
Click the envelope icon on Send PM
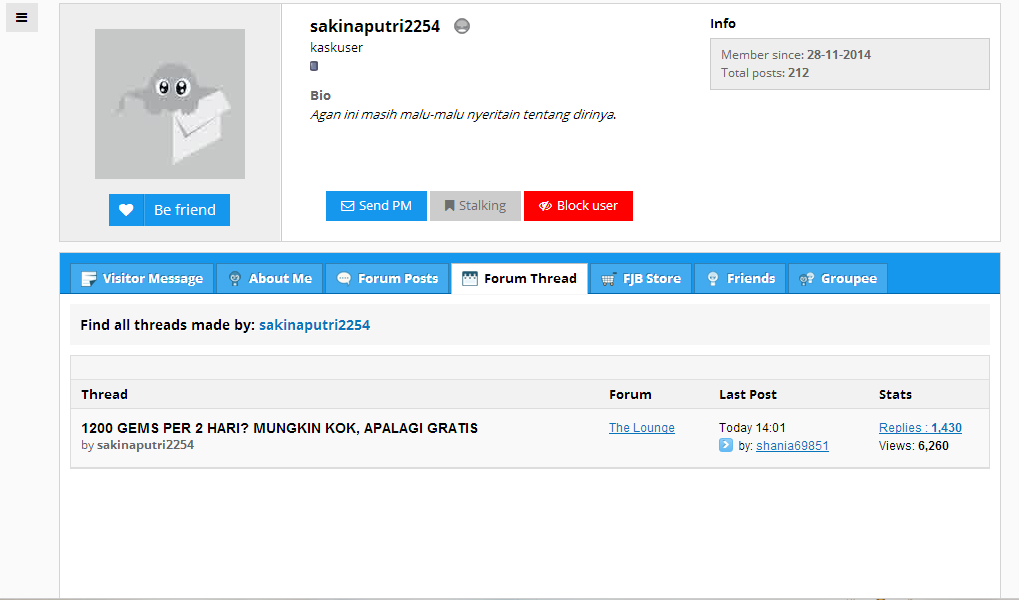click(x=348, y=206)
